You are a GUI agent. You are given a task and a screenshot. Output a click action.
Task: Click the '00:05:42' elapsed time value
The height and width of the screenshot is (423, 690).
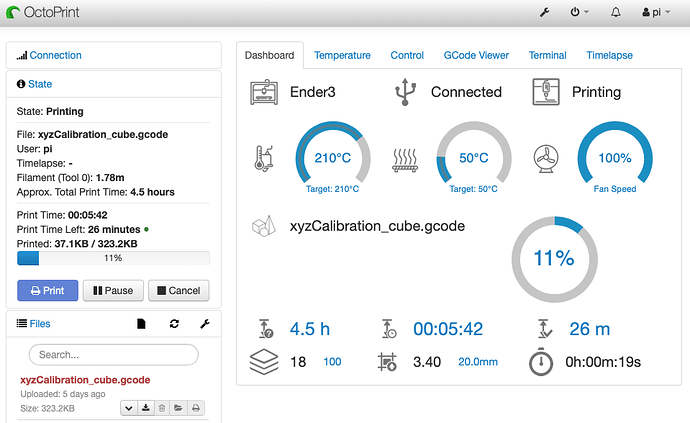pos(448,329)
